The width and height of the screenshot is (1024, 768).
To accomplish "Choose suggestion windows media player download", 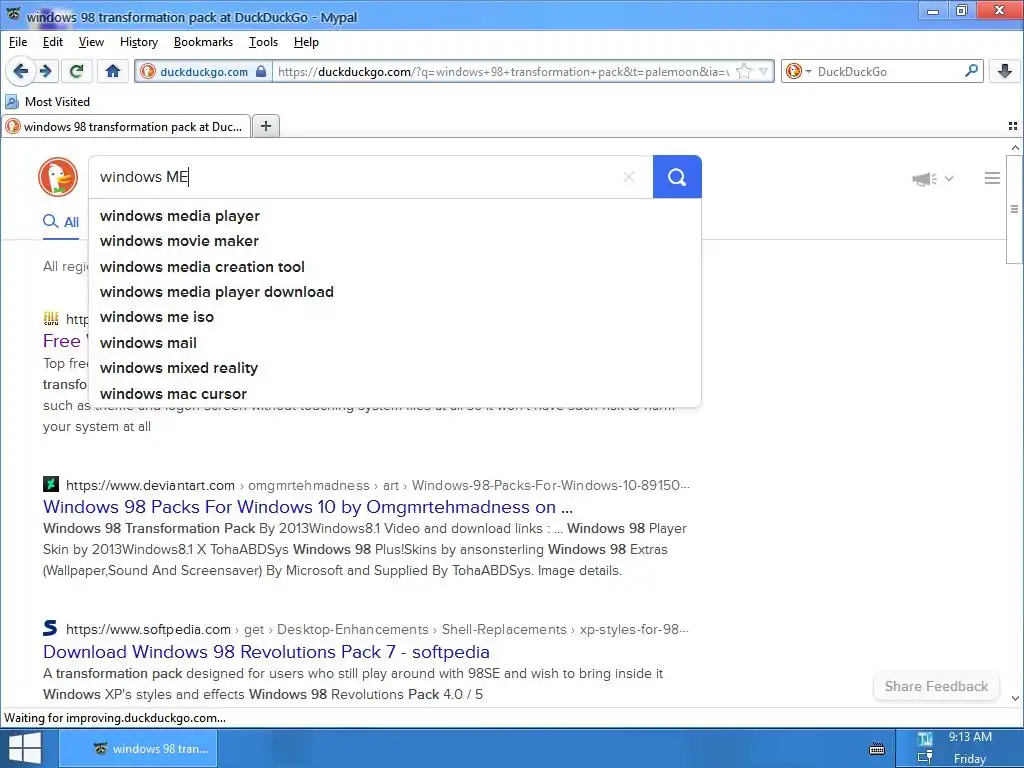I will (x=394, y=292).
